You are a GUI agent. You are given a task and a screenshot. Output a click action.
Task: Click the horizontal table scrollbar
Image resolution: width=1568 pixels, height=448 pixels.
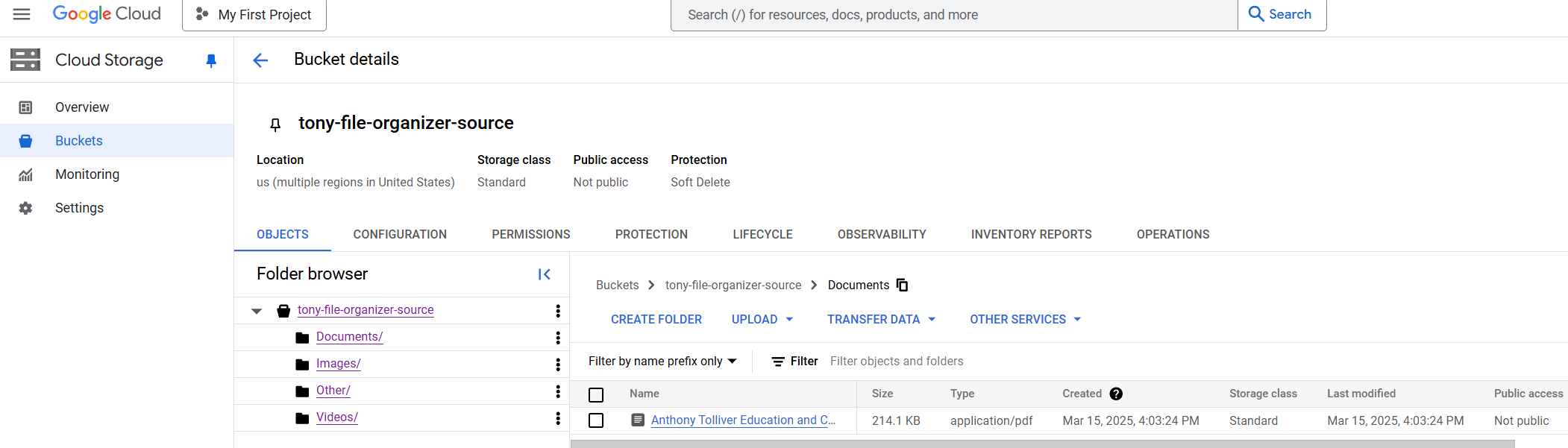point(1043,444)
